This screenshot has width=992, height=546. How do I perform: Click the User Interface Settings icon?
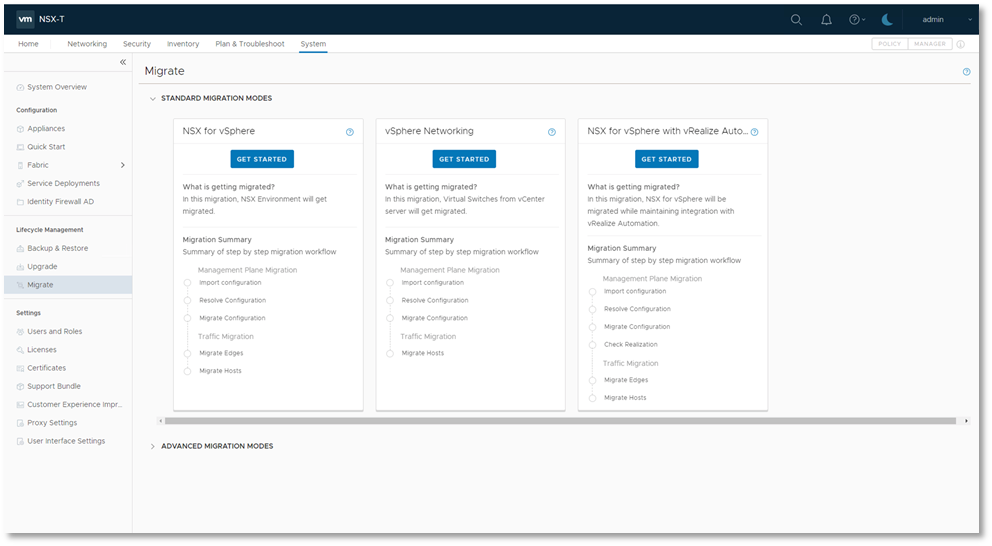[x=20, y=442]
